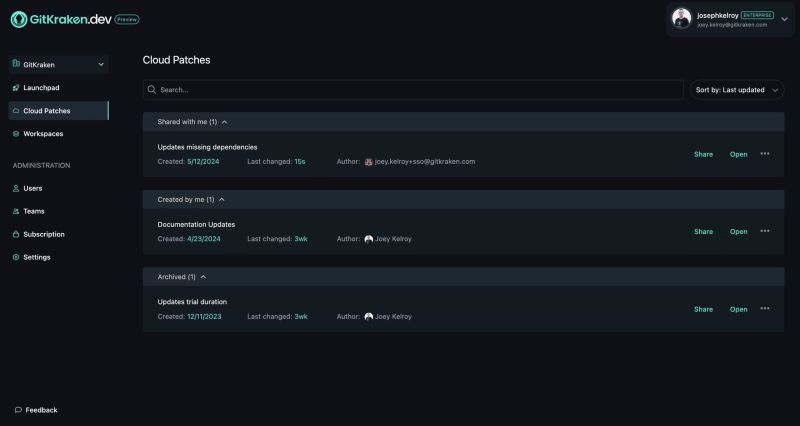Click the Users person icon
Viewport: 800px width, 426px height.
pyautogui.click(x=16, y=188)
